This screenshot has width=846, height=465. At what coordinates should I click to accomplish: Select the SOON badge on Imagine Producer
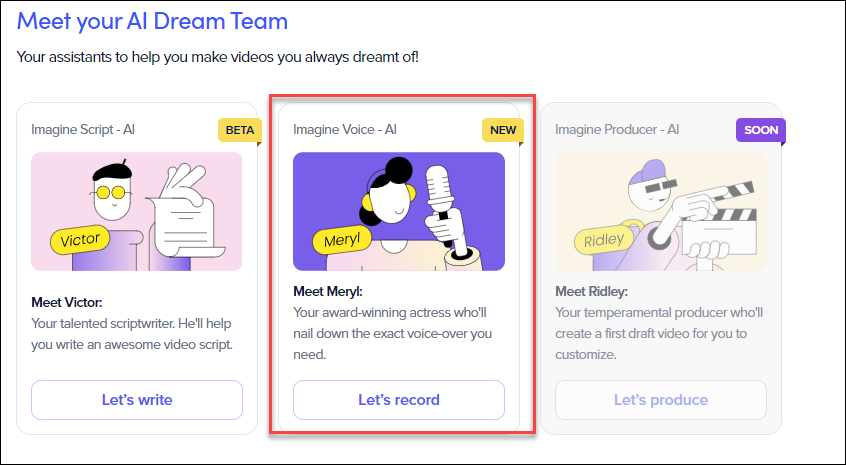(761, 130)
